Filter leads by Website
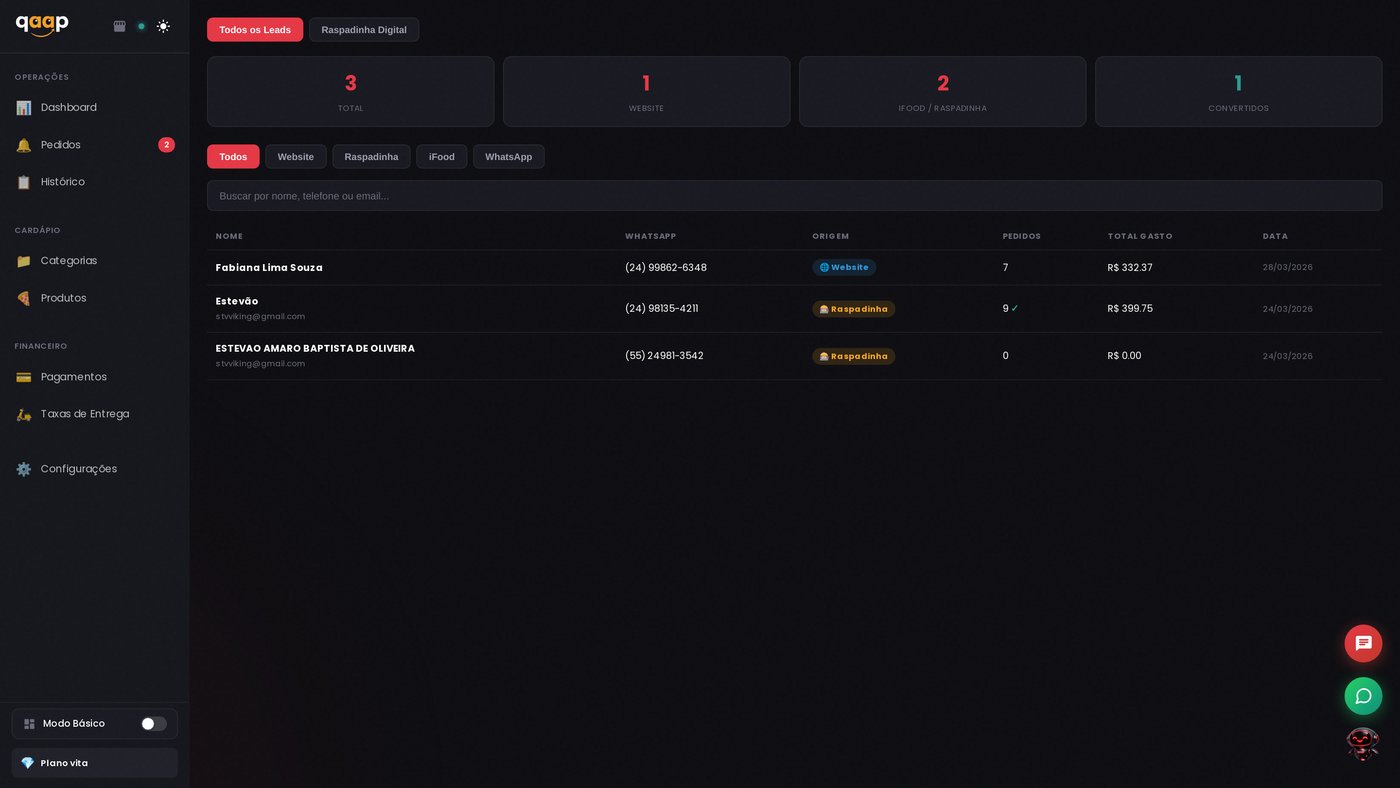Viewport: 1400px width, 788px height. (296, 157)
